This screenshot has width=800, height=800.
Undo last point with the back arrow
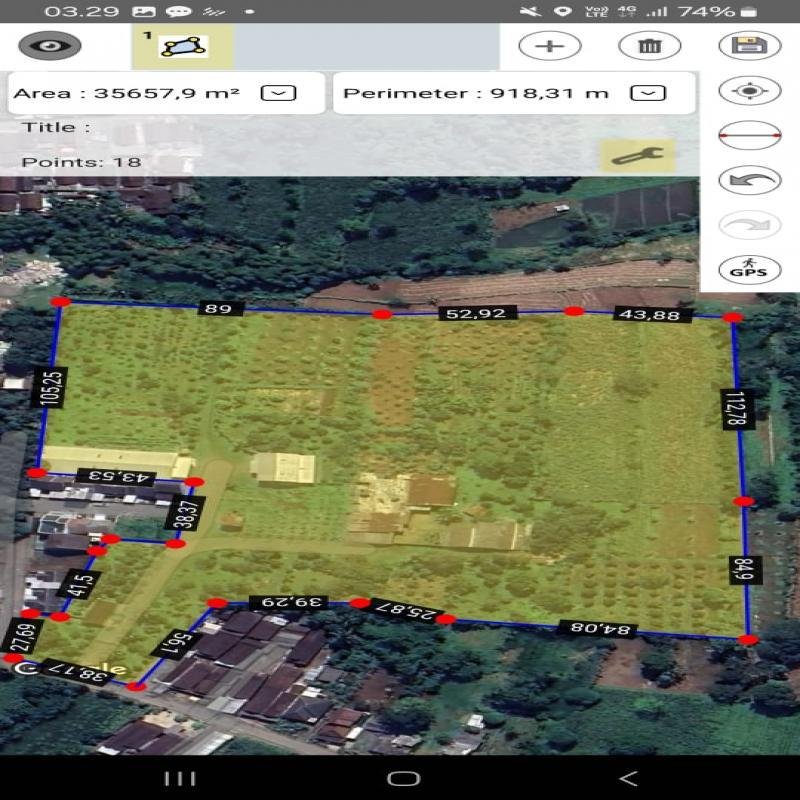[x=749, y=180]
